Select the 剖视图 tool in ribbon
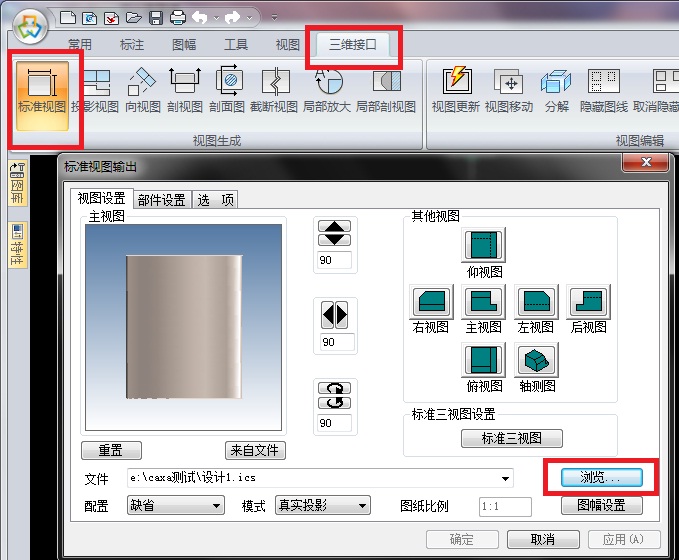This screenshot has width=679, height=560. pos(186,88)
